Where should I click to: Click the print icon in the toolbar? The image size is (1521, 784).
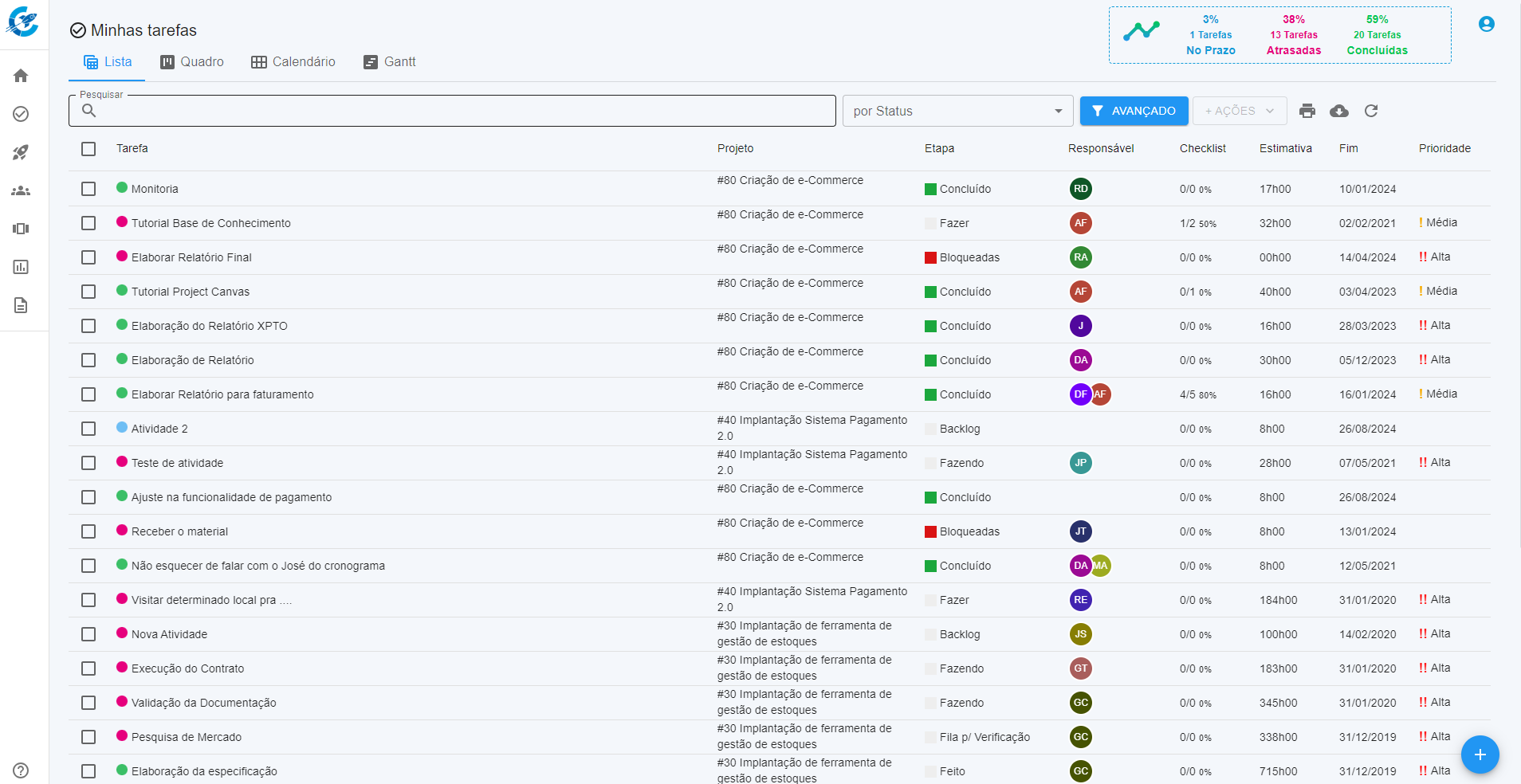pyautogui.click(x=1307, y=111)
